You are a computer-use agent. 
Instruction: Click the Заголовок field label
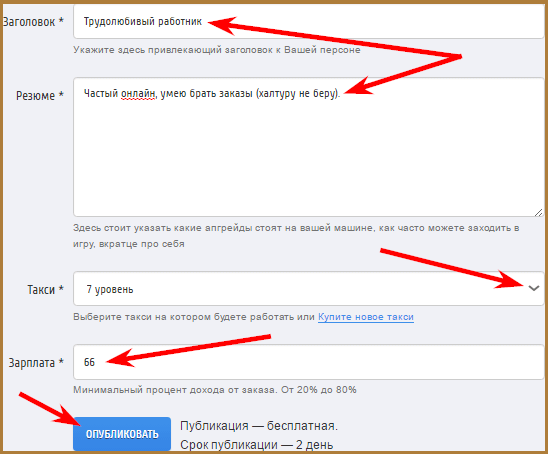[33, 22]
